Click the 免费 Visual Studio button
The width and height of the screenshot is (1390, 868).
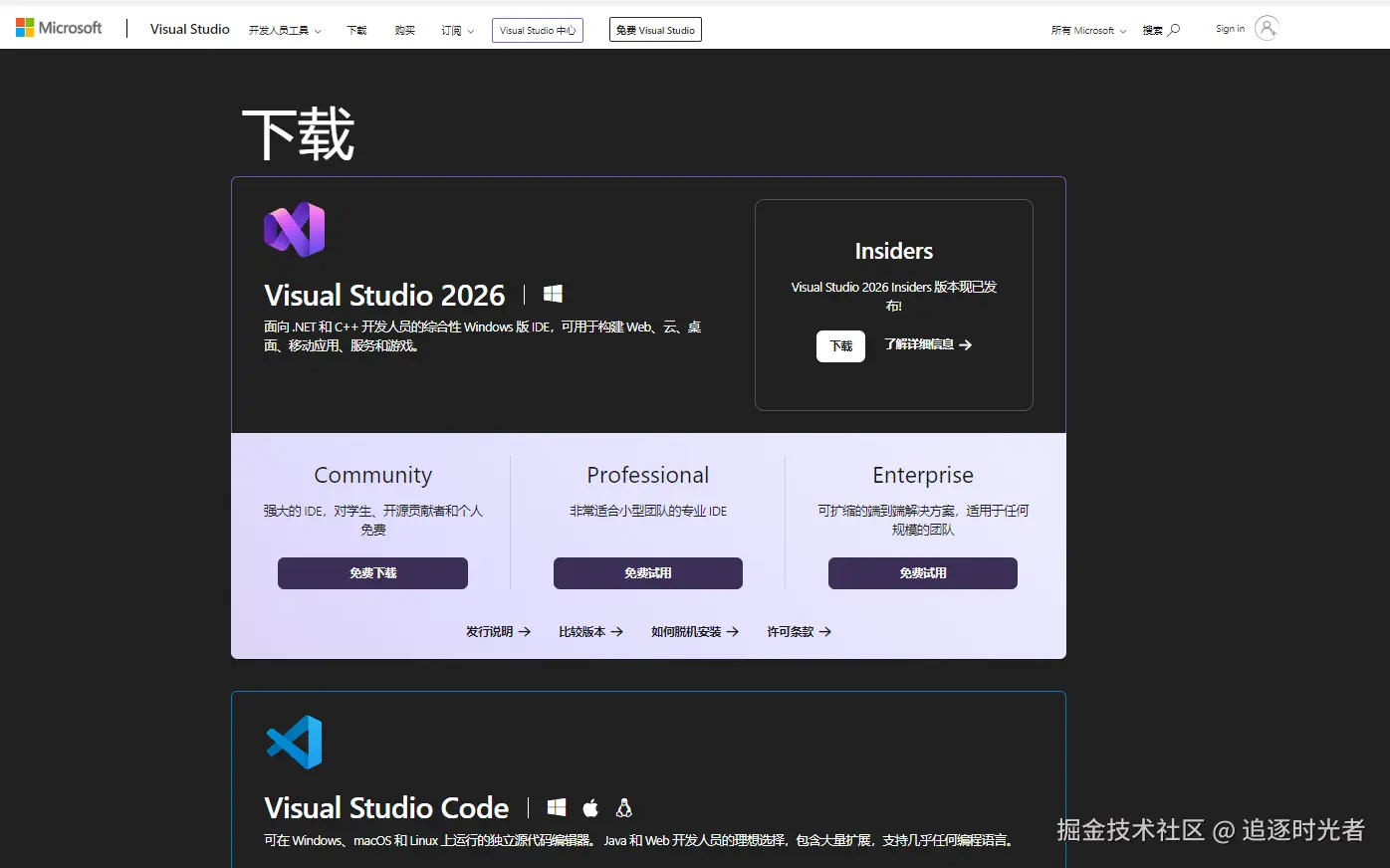[655, 30]
